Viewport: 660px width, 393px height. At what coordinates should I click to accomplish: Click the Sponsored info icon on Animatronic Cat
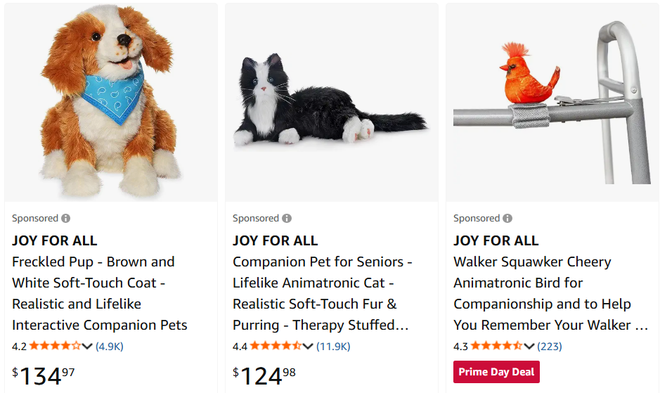click(x=287, y=218)
